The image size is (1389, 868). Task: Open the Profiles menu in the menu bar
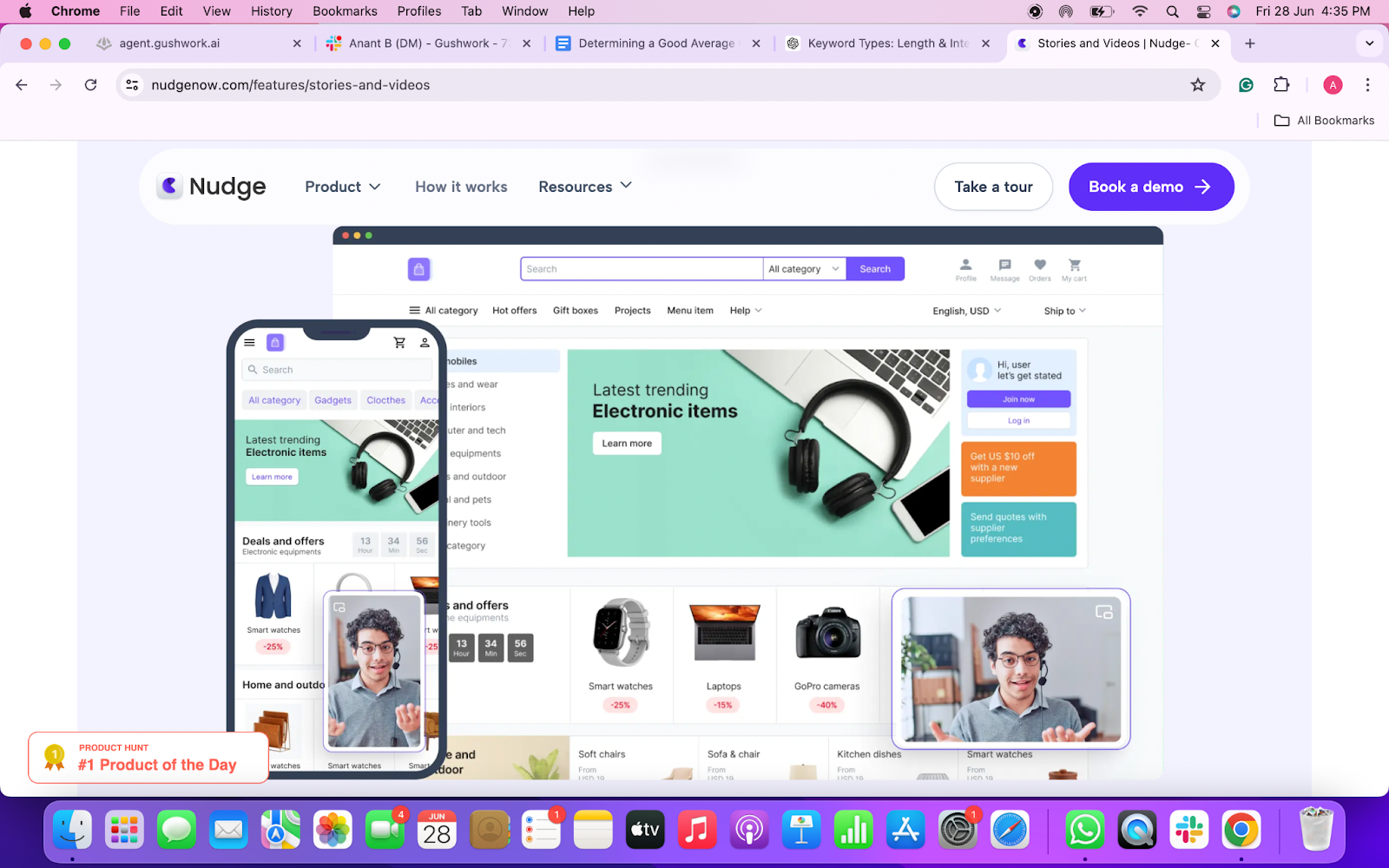pos(419,11)
